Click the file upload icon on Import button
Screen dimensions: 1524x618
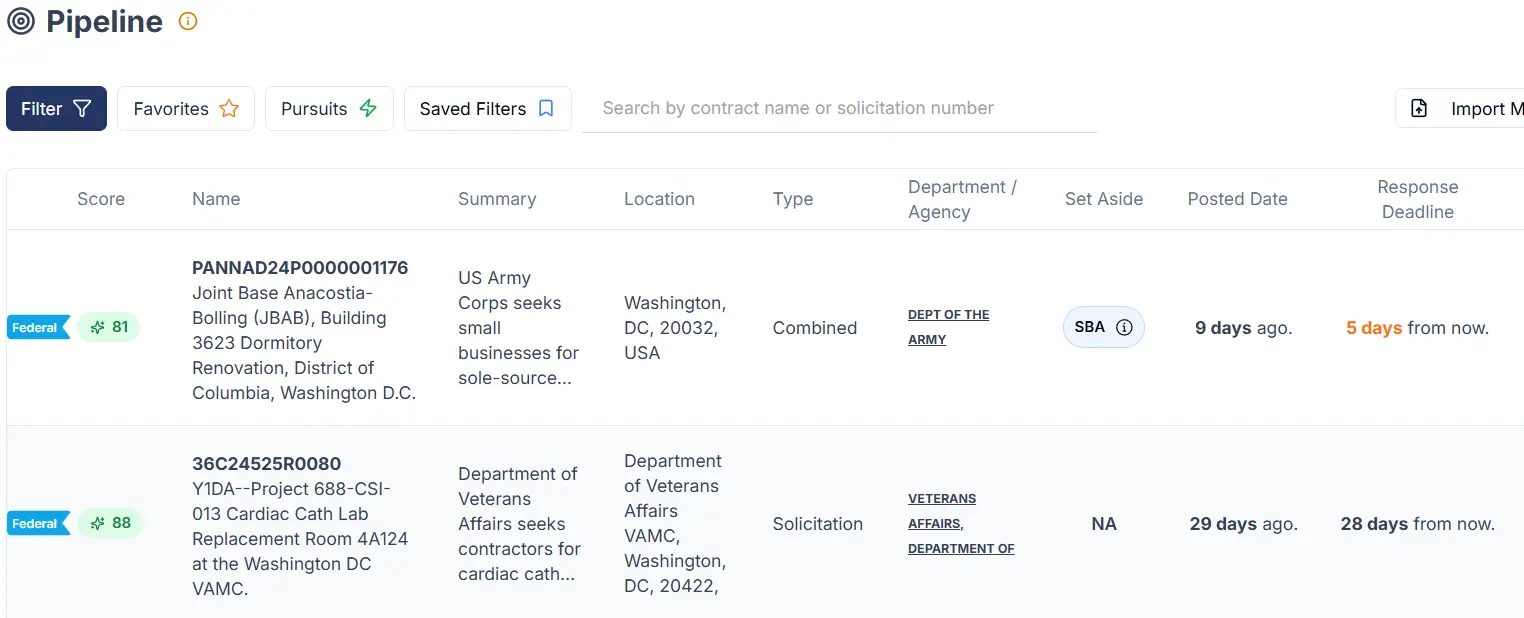(x=1419, y=107)
